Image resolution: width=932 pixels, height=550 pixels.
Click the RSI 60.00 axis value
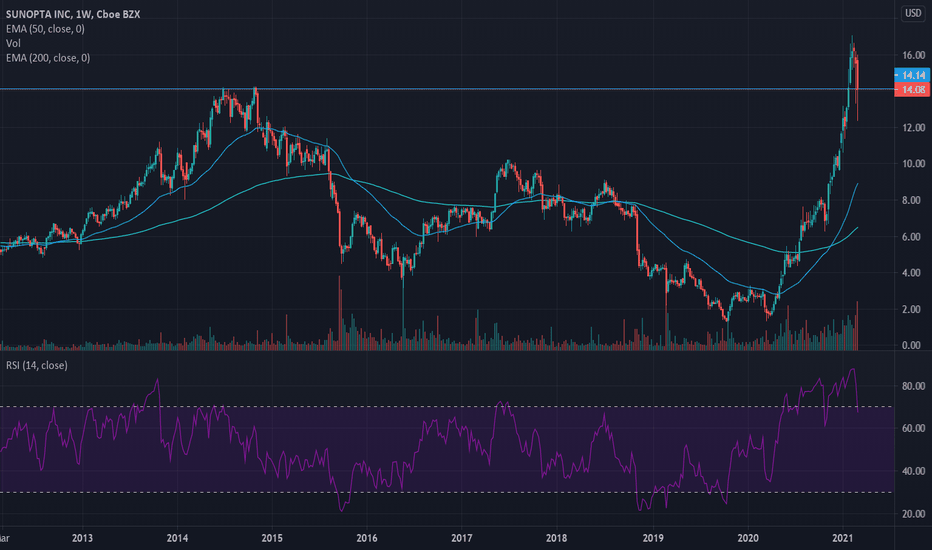[x=913, y=428]
